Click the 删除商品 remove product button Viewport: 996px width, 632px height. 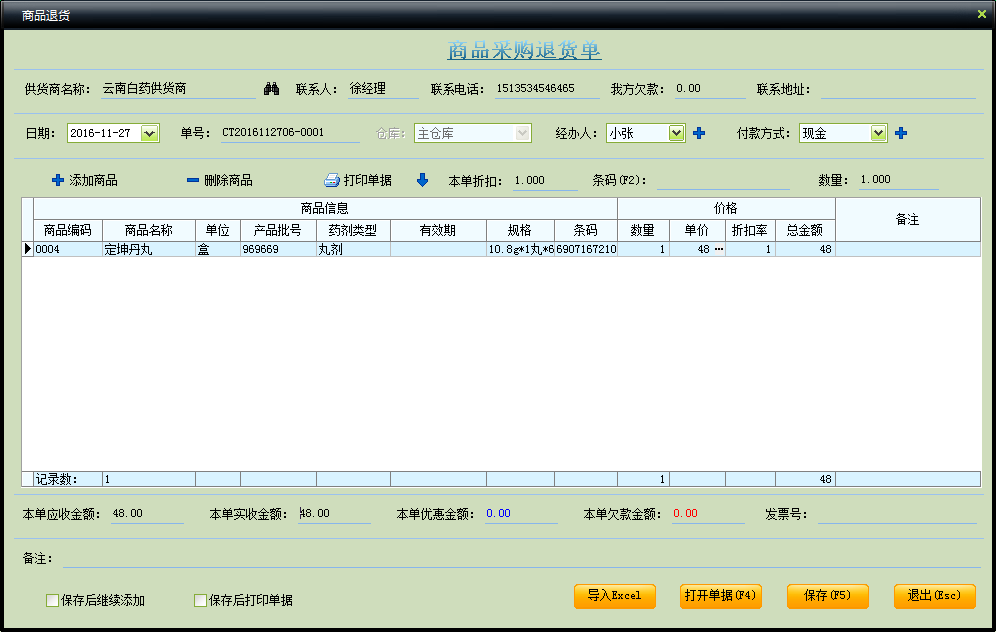click(220, 180)
